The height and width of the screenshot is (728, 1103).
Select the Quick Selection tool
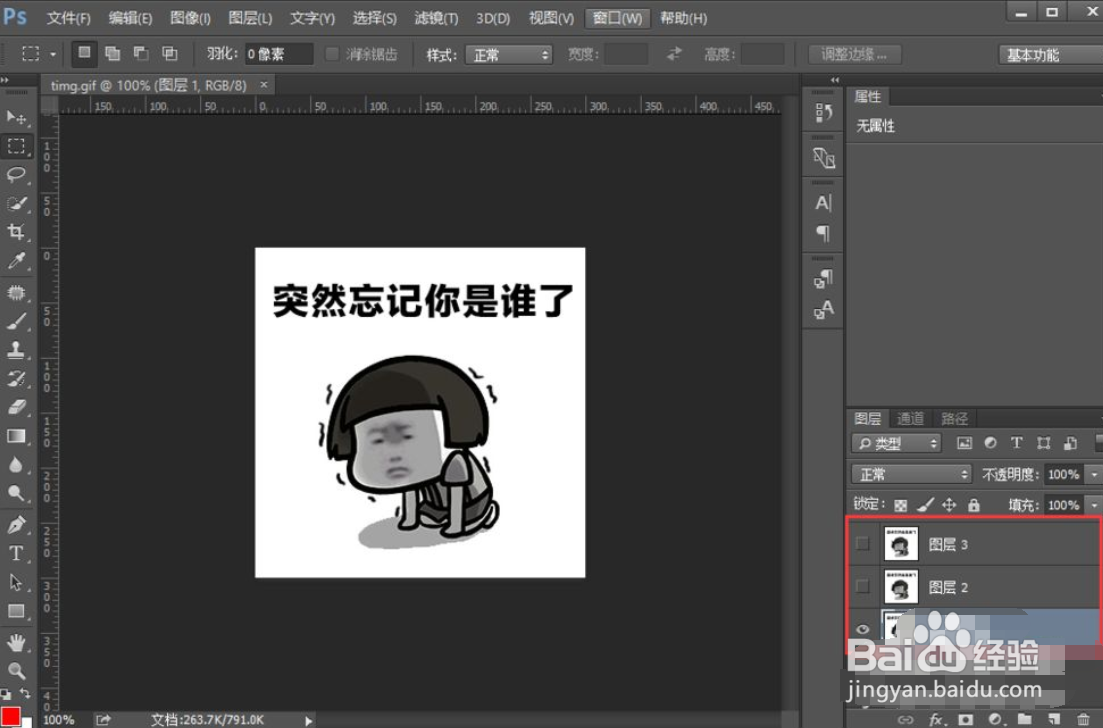pyautogui.click(x=16, y=203)
